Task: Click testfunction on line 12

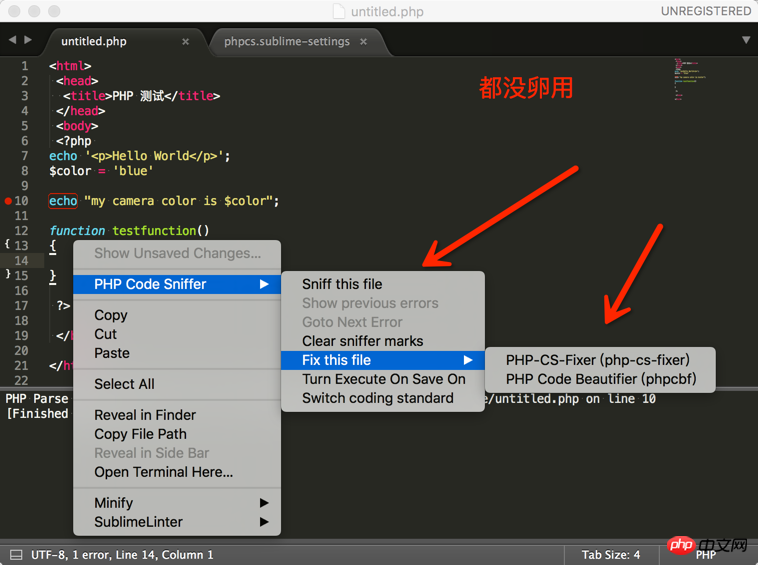Action: point(154,231)
